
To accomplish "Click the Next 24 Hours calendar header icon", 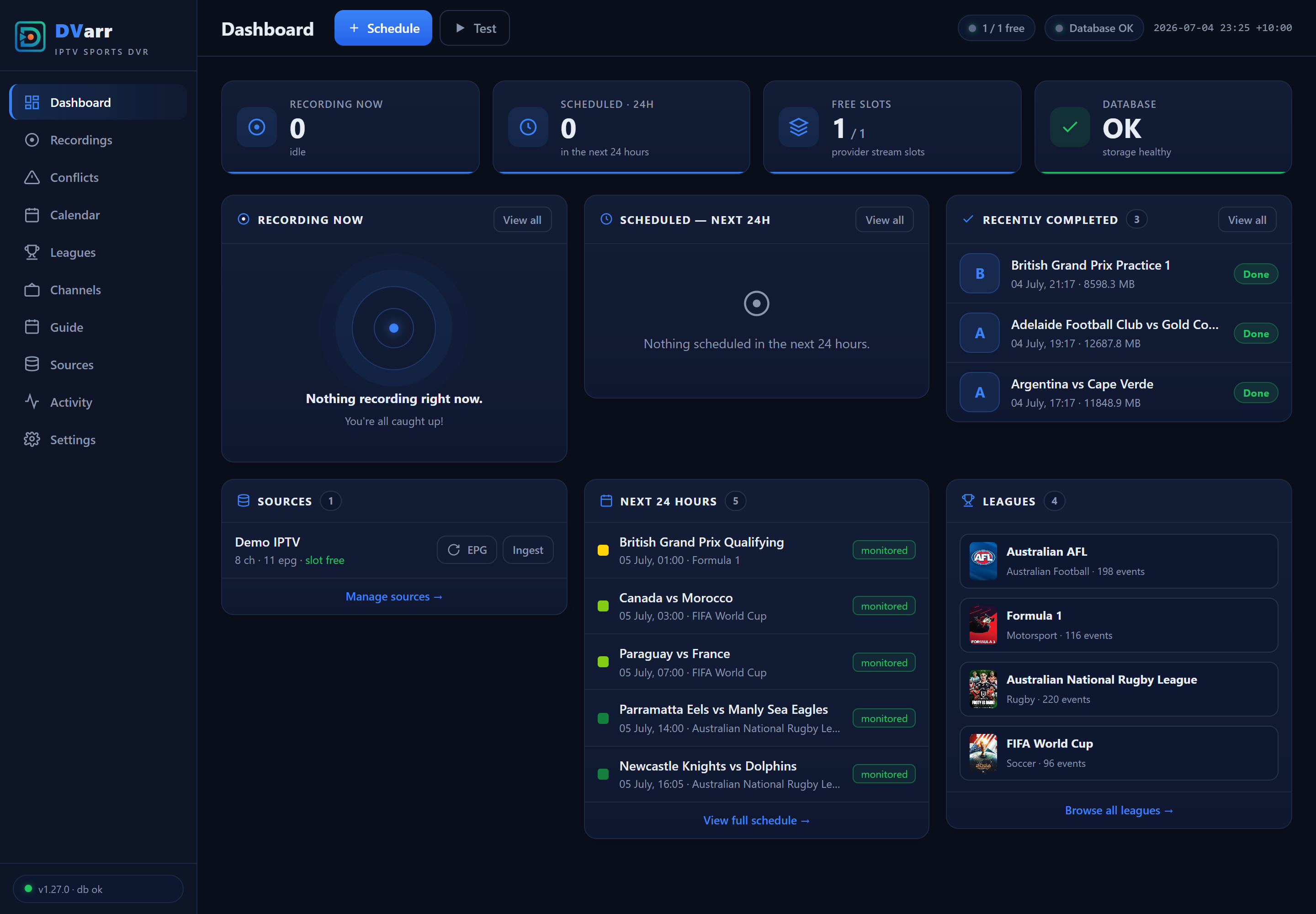I will [606, 501].
